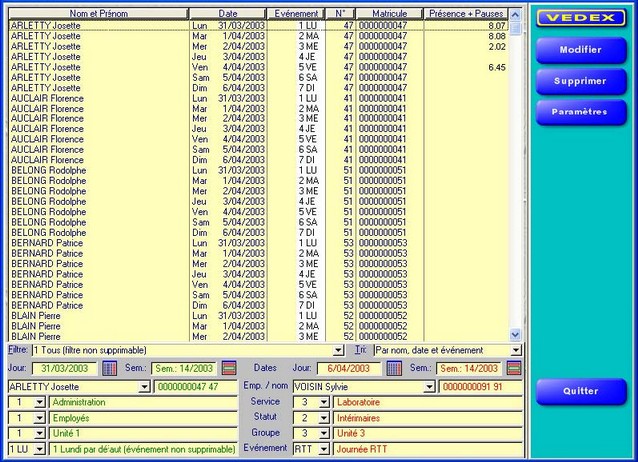The width and height of the screenshot is (638, 462).
Task: Select BERNARD Patrice row dated Ven 4/04/2003
Action: pyautogui.click(x=258, y=285)
